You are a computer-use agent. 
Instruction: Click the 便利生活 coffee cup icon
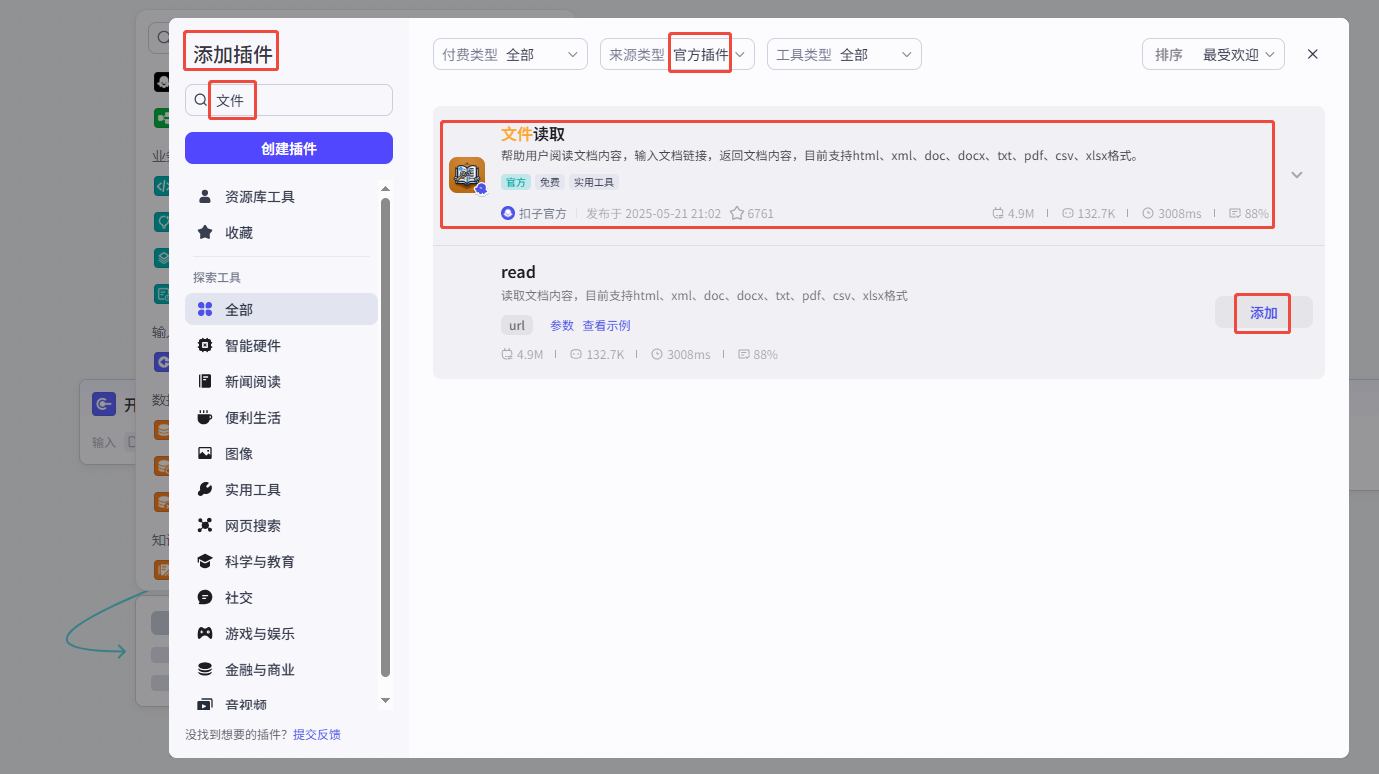click(x=205, y=418)
